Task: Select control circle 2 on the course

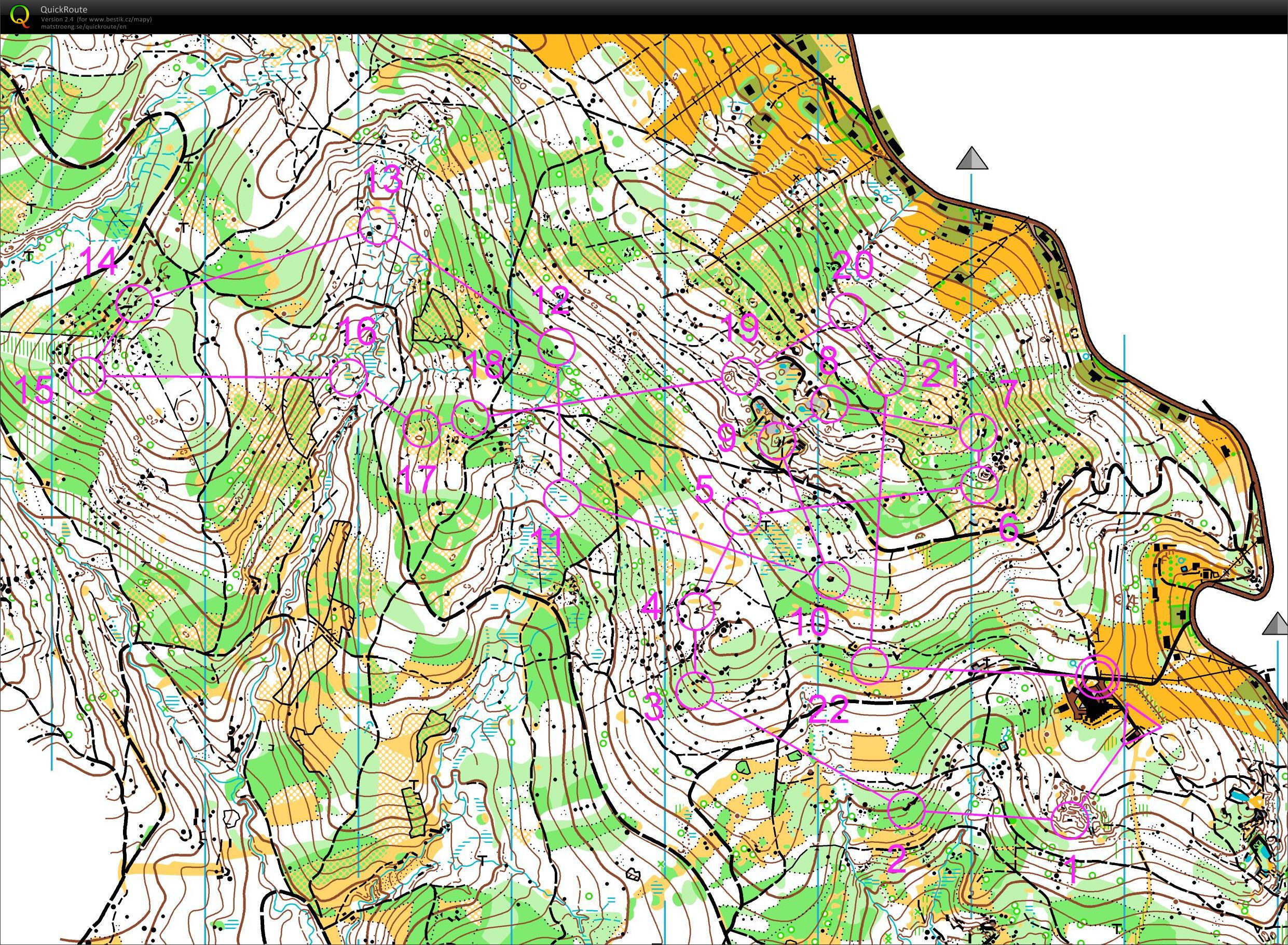Action: pyautogui.click(x=907, y=810)
